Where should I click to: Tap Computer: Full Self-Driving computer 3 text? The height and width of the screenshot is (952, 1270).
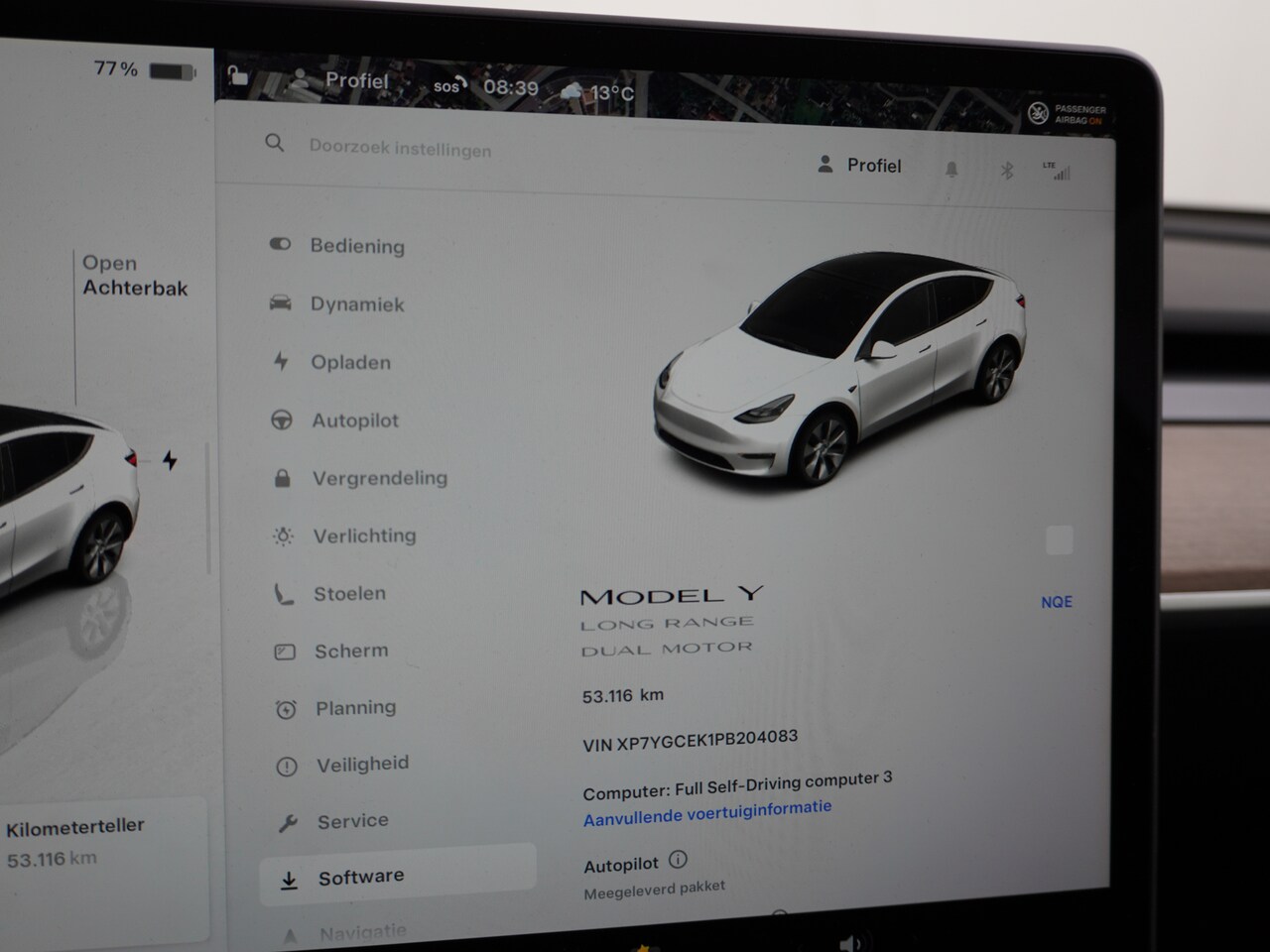point(738,786)
